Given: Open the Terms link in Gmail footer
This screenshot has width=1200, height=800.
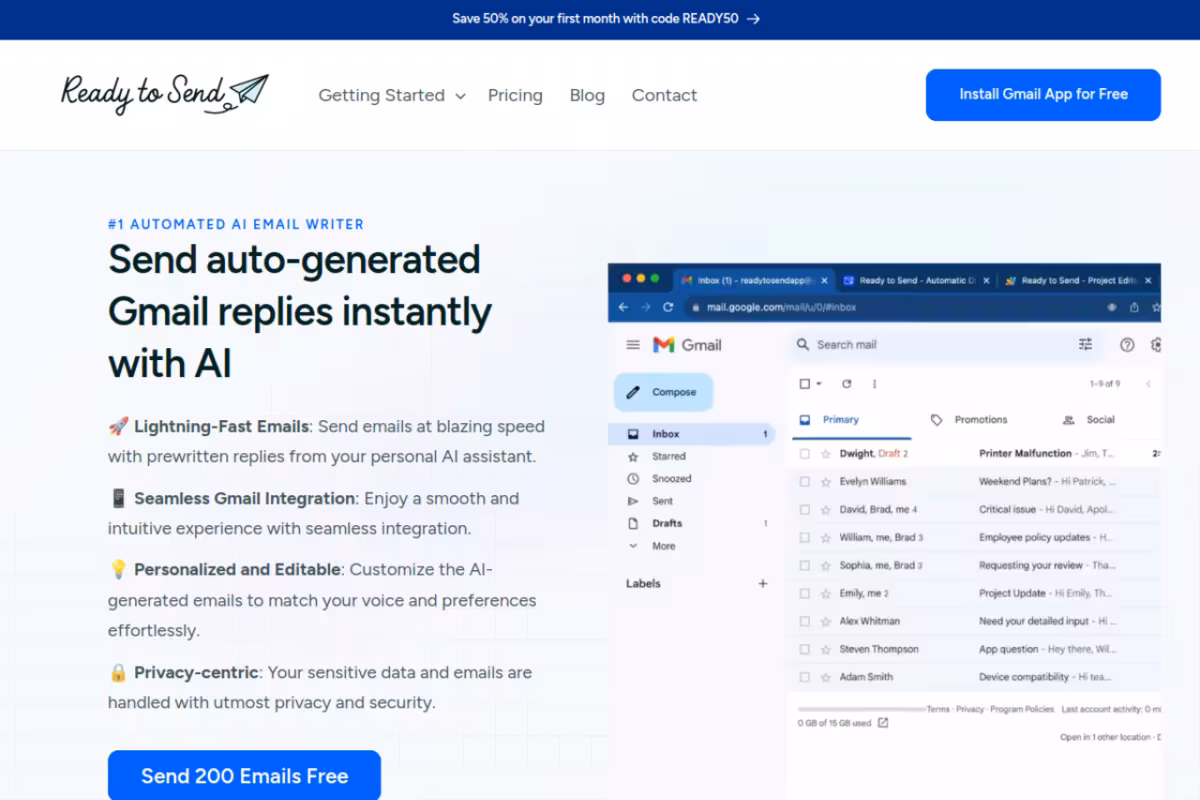Looking at the screenshot, I should 938,709.
